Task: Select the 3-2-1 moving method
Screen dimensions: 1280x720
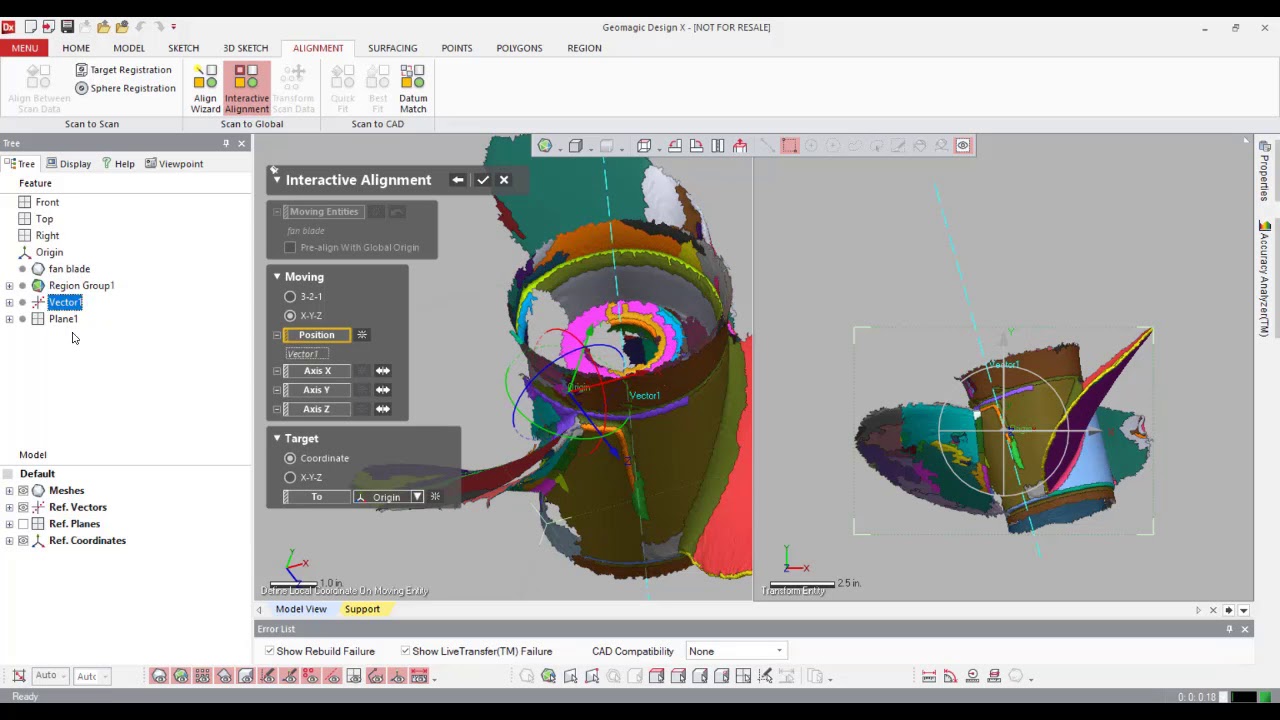Action: (x=290, y=297)
